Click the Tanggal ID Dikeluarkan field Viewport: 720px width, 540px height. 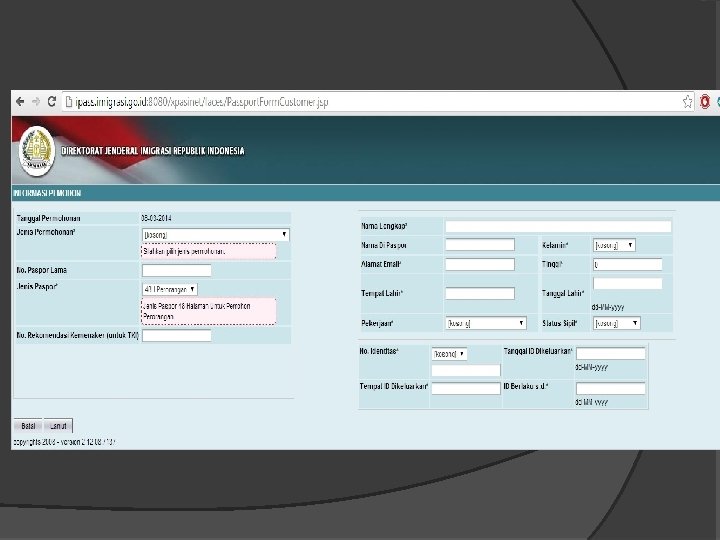[611, 353]
